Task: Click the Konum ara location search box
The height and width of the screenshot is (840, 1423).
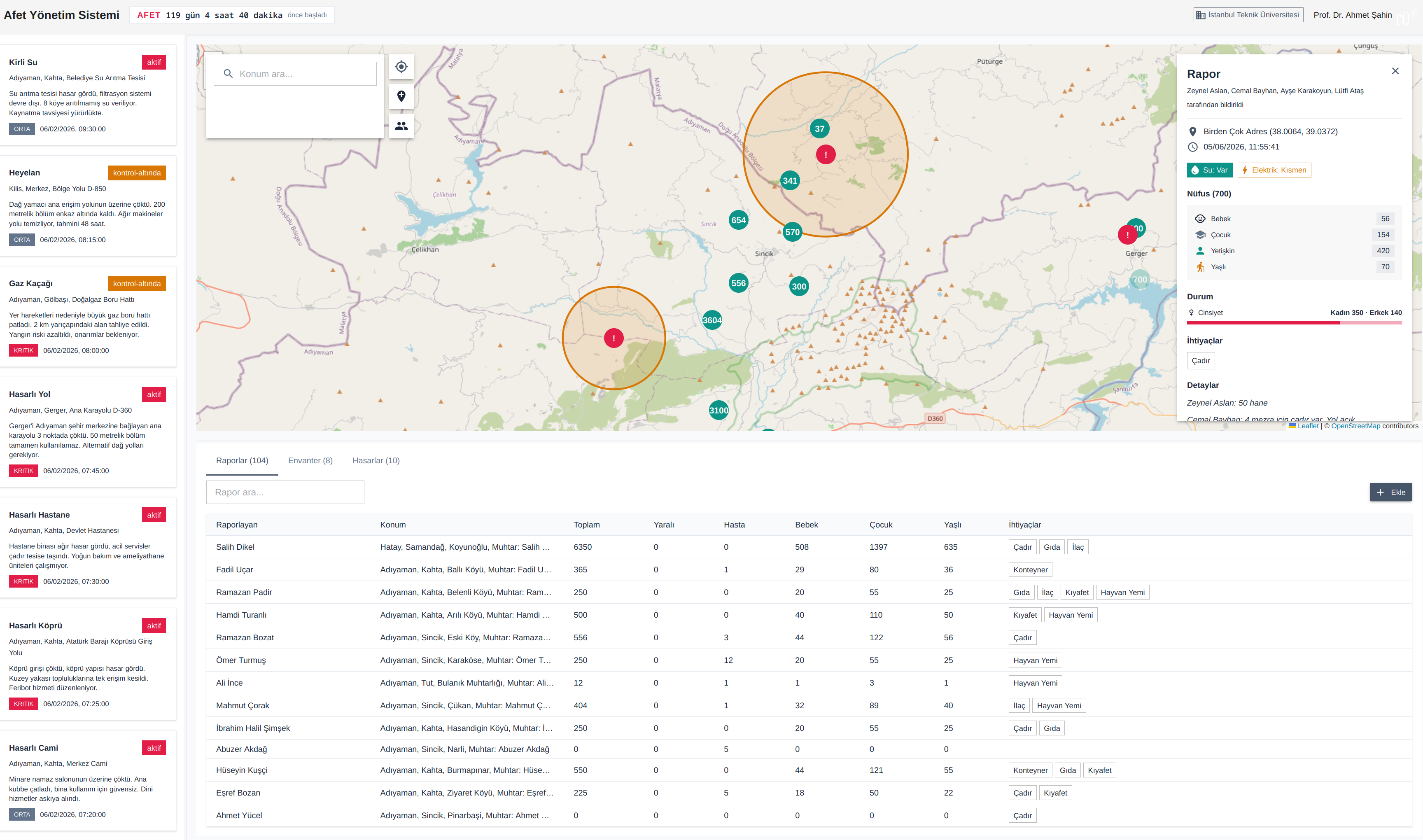Action: (295, 74)
